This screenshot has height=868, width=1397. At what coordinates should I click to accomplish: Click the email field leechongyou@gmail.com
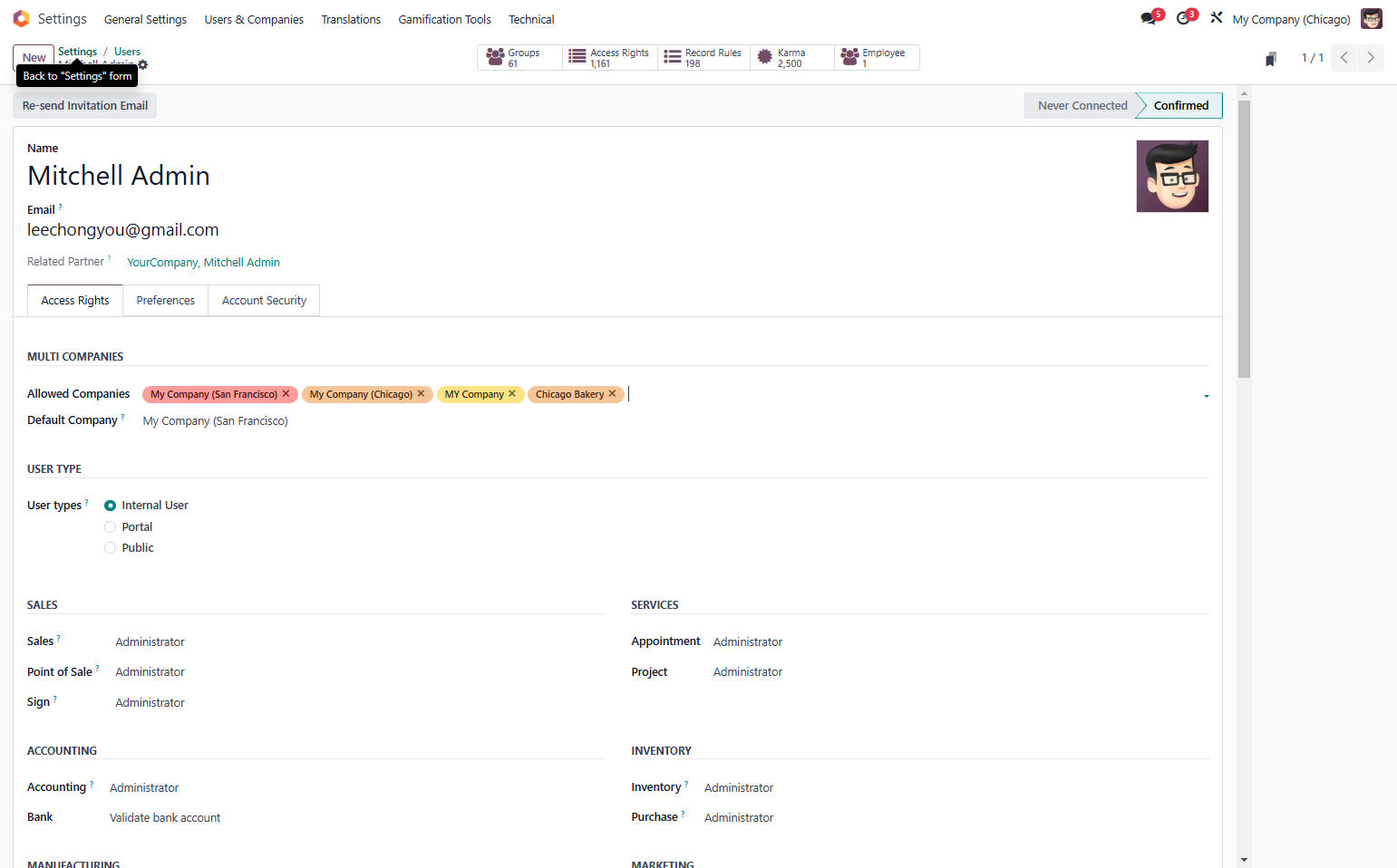click(x=123, y=230)
